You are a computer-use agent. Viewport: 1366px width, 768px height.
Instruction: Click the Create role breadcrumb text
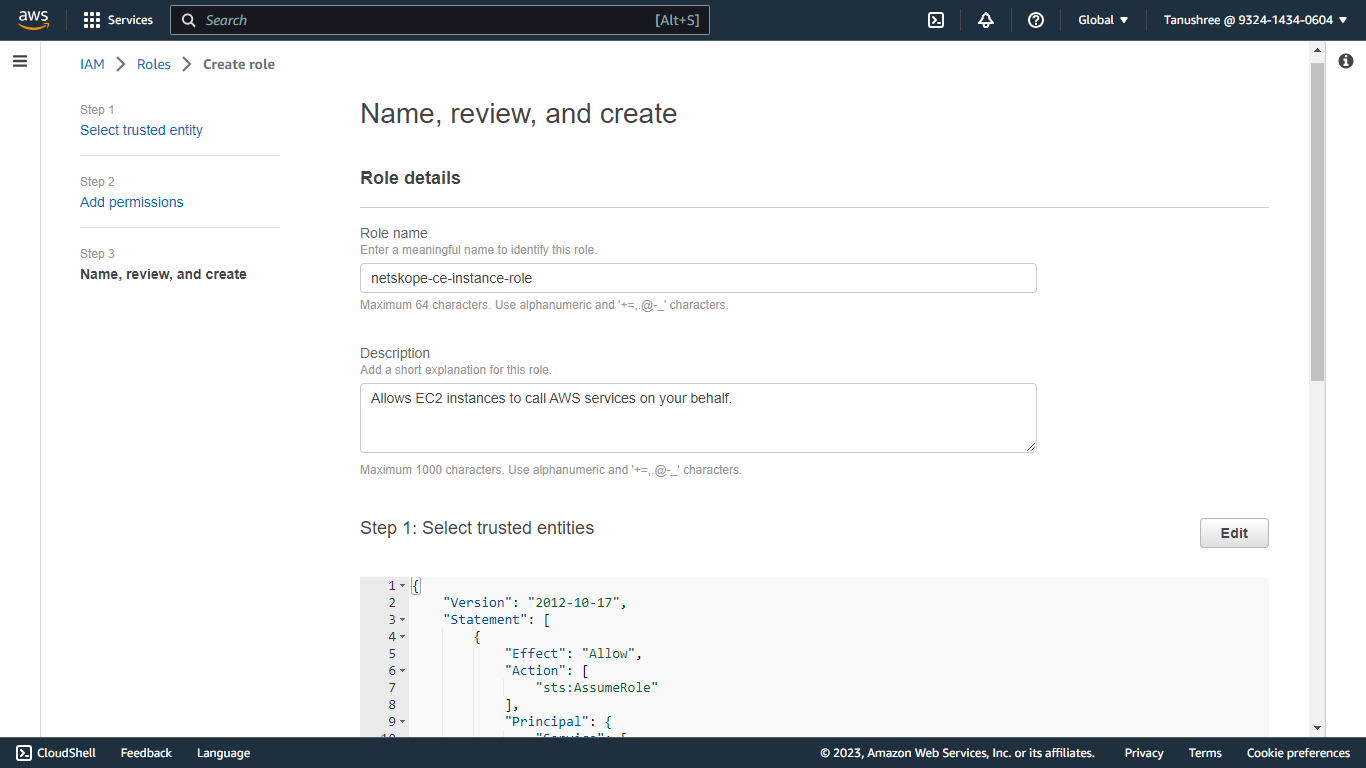(x=239, y=64)
